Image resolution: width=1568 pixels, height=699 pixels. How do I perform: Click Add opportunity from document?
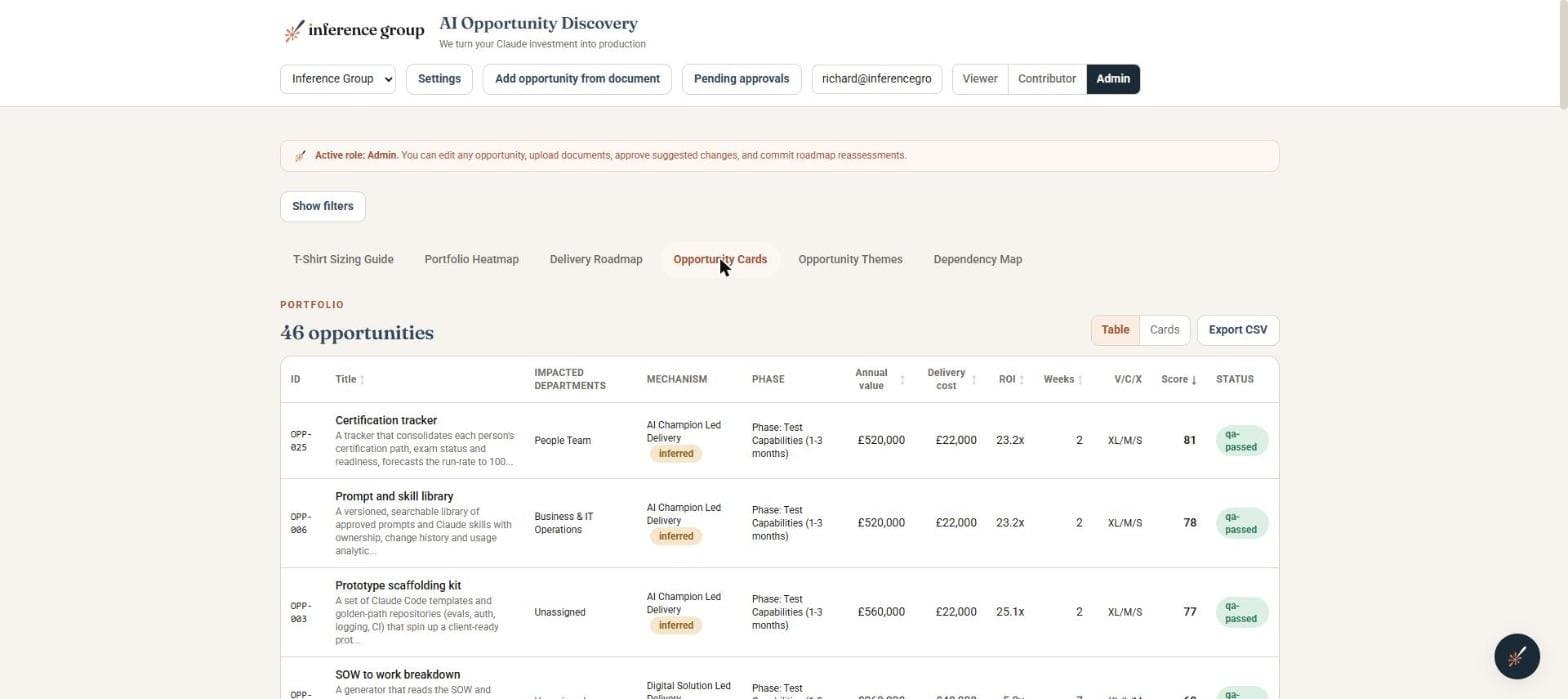pyautogui.click(x=577, y=79)
